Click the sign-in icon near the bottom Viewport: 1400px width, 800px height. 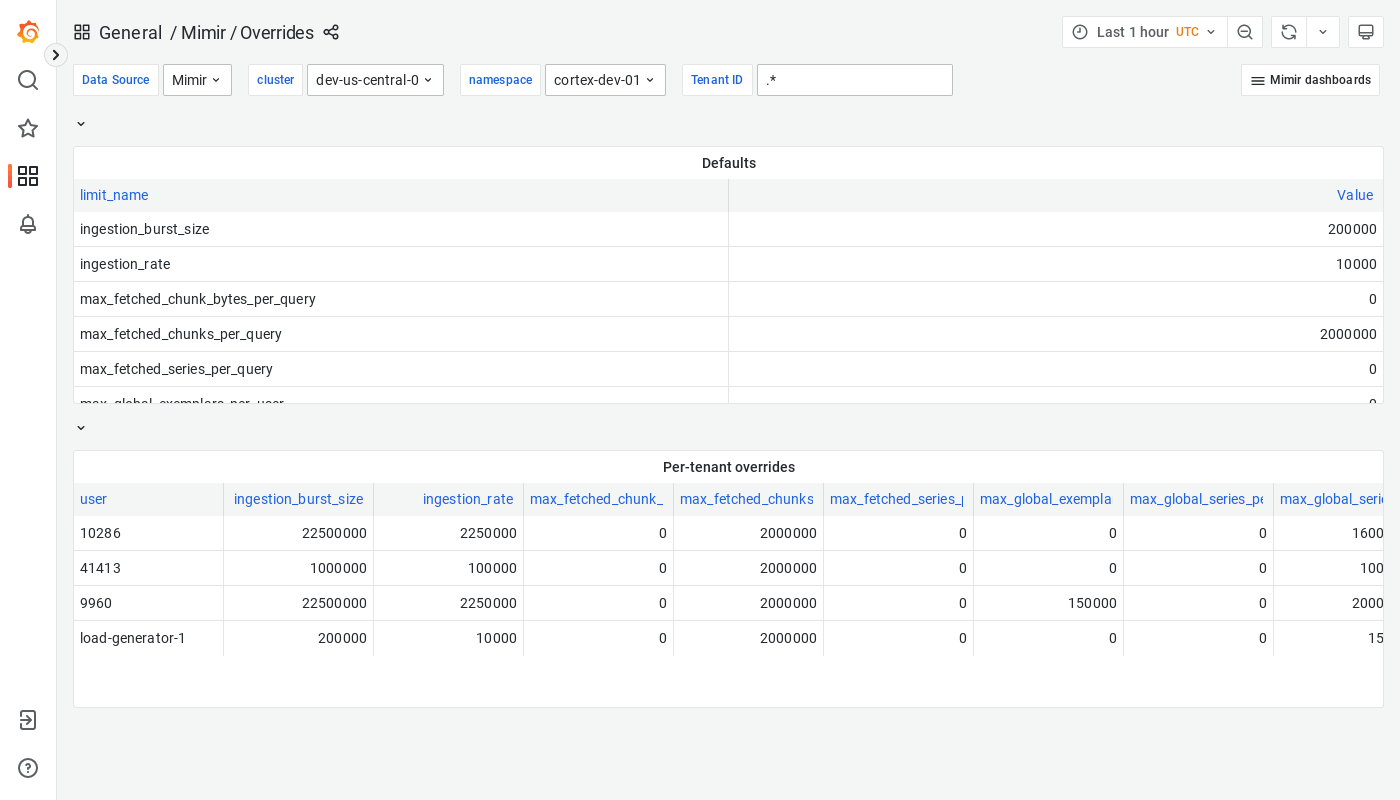[28, 720]
